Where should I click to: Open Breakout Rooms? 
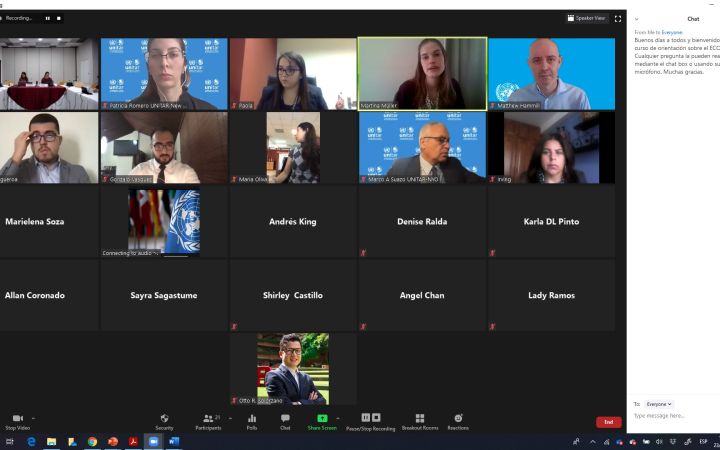pos(420,418)
